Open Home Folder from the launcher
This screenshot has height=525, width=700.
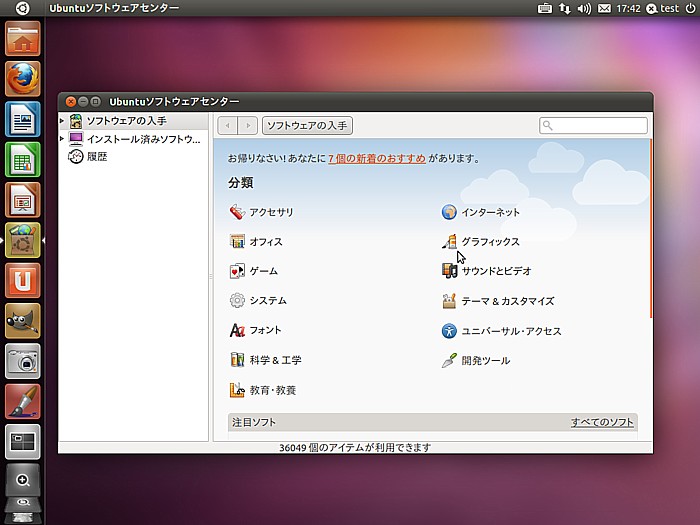point(23,39)
